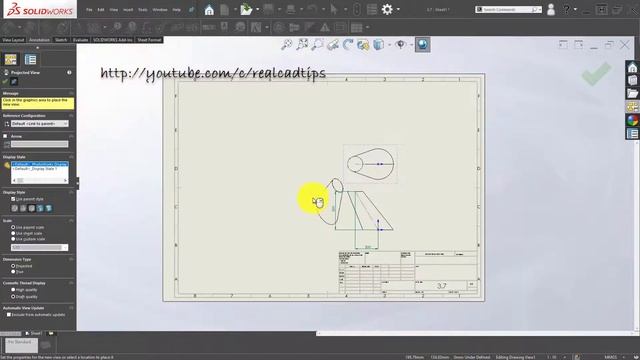Collapse the Dimension Type section

tap(71, 259)
